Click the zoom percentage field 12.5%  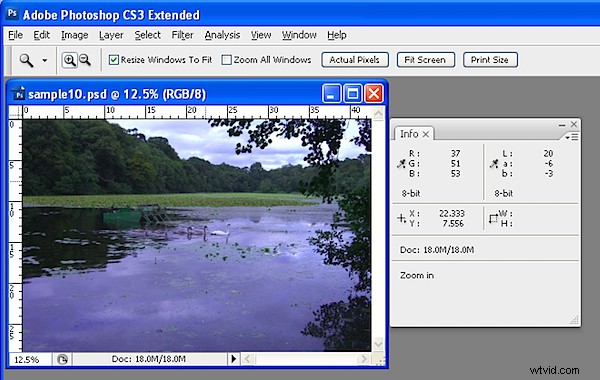(30, 359)
